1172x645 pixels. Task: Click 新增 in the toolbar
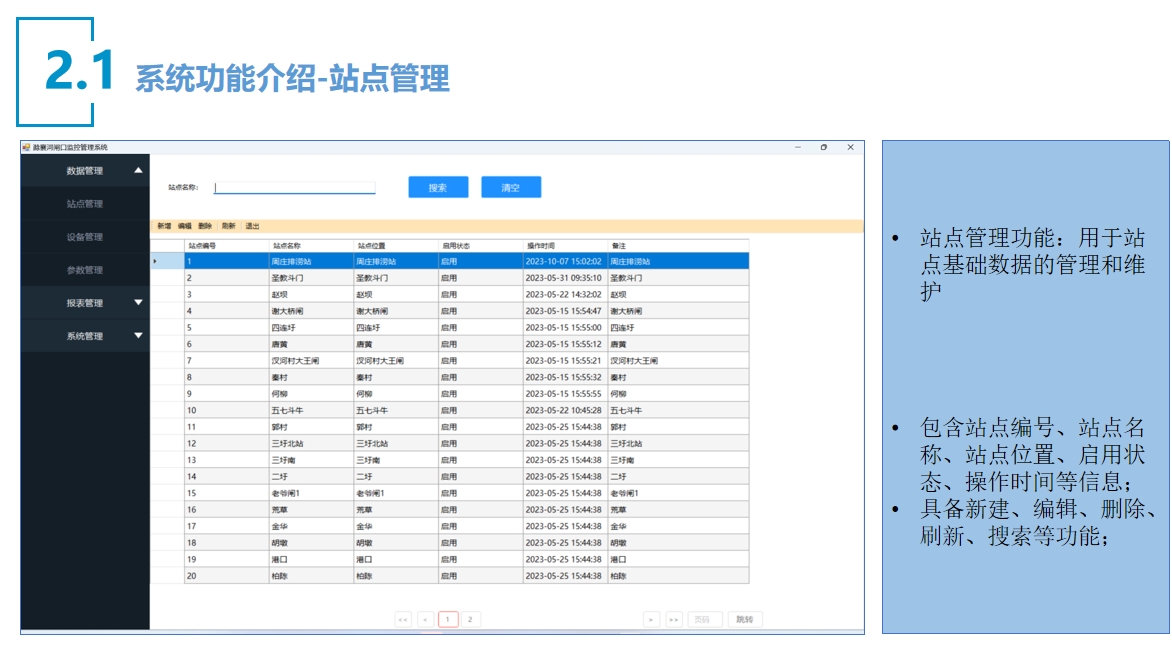point(164,226)
